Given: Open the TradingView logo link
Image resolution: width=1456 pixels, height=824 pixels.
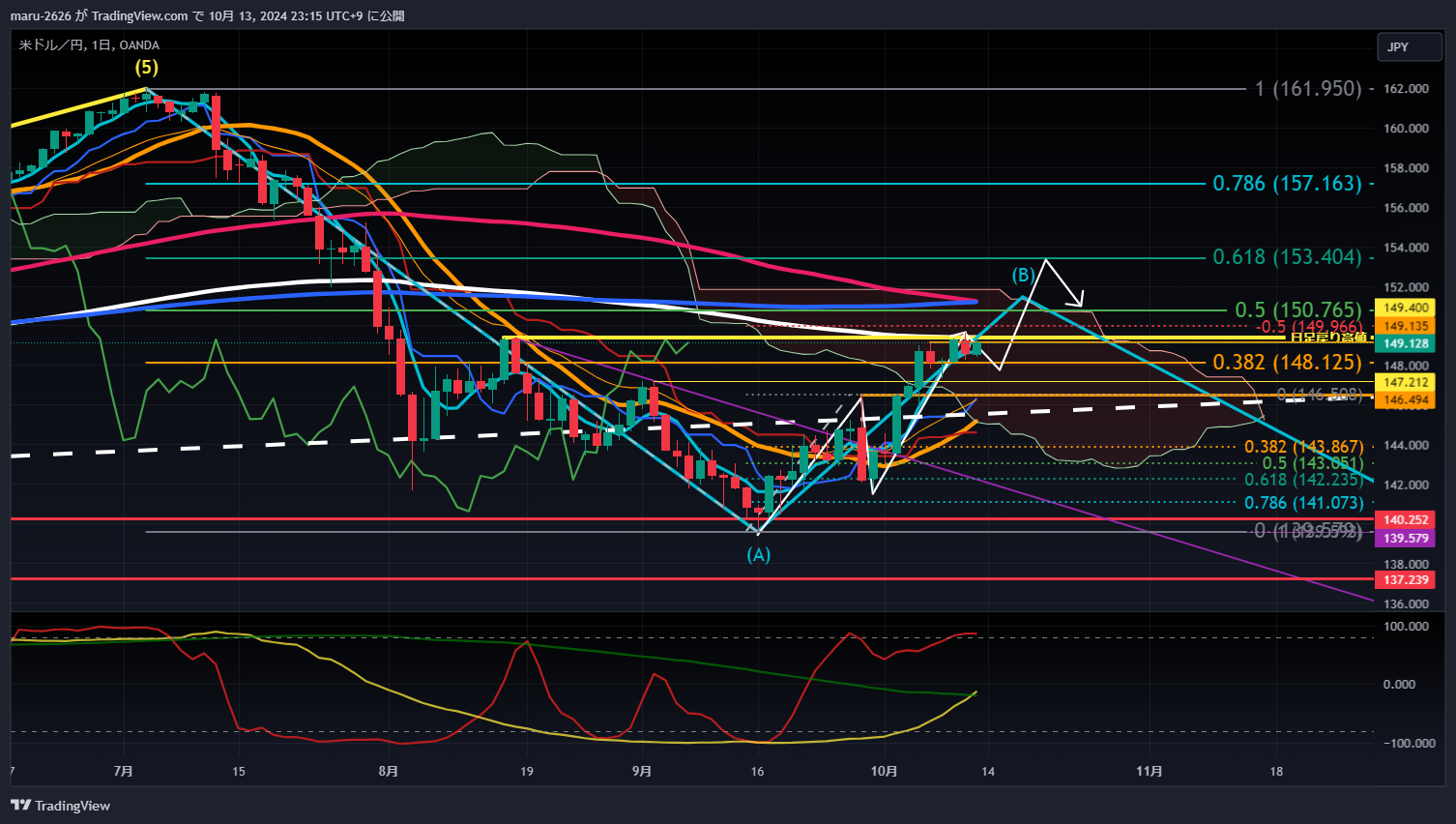Looking at the screenshot, I should [x=60, y=806].
